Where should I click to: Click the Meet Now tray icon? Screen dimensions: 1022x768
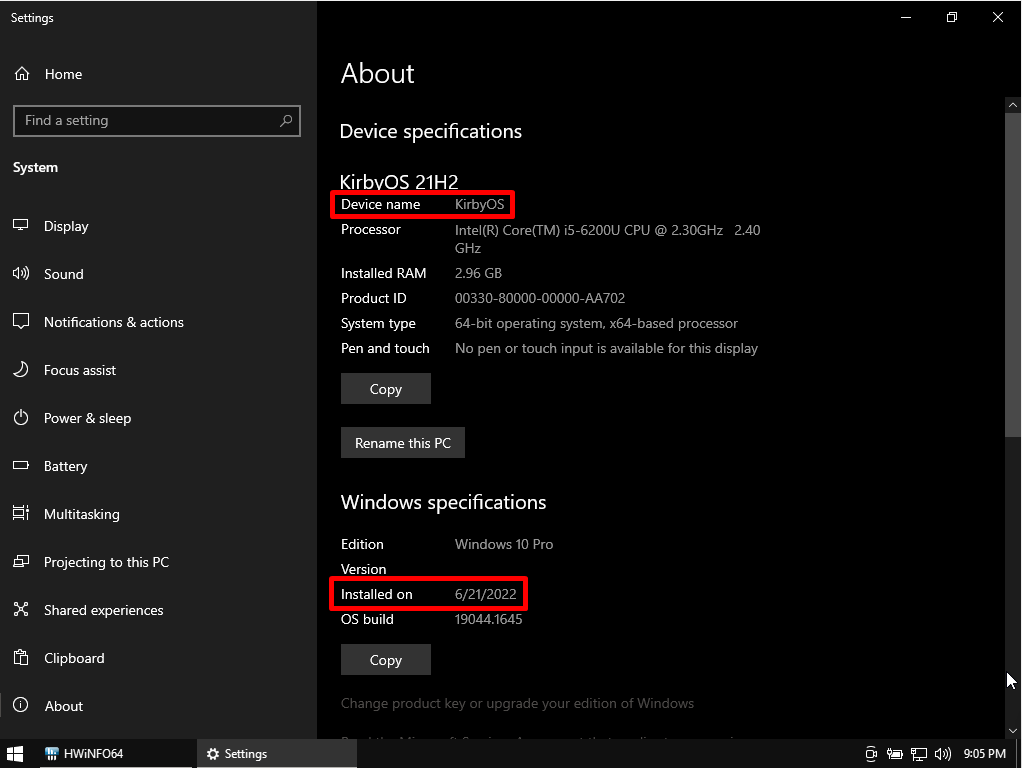coord(871,754)
